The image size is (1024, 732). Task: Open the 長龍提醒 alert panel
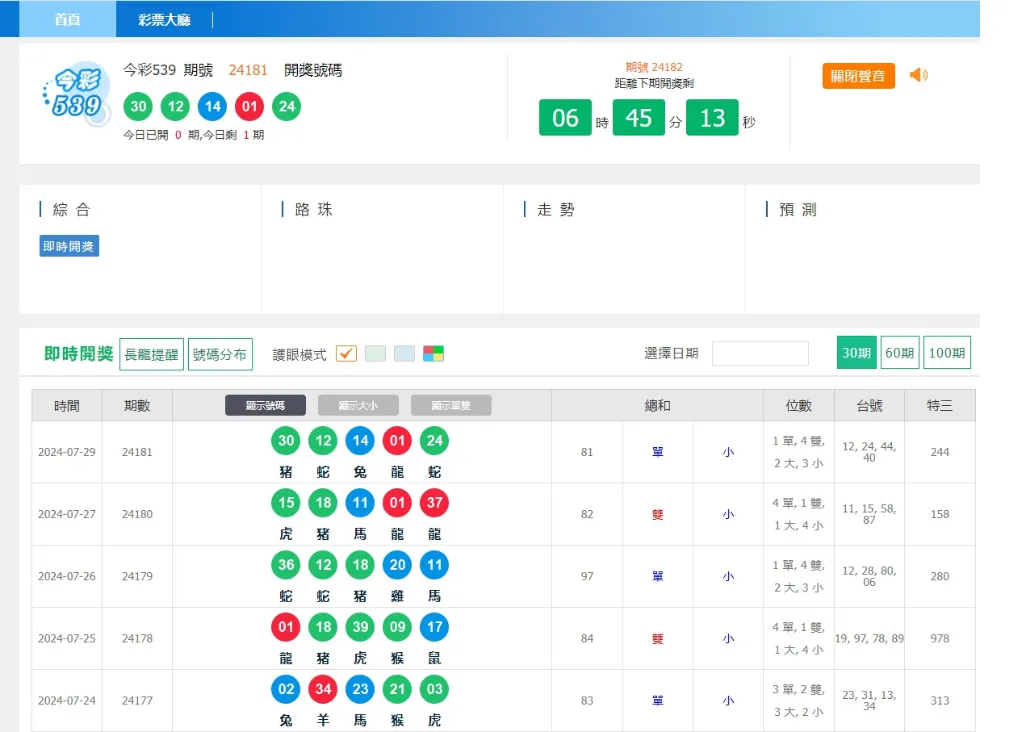coord(151,353)
